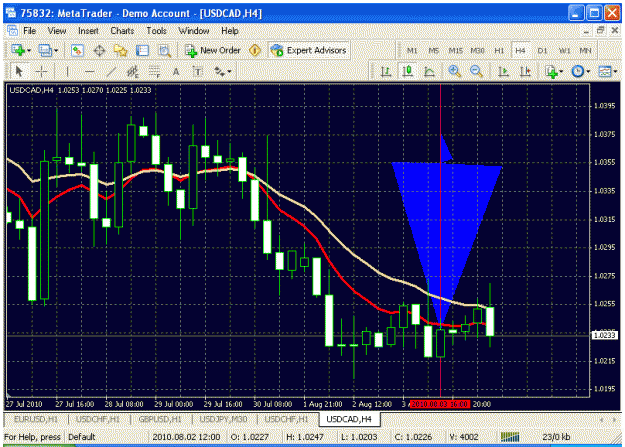Image resolution: width=625 pixels, height=447 pixels.
Task: Switch to W1 timeframe
Action: pyautogui.click(x=564, y=51)
